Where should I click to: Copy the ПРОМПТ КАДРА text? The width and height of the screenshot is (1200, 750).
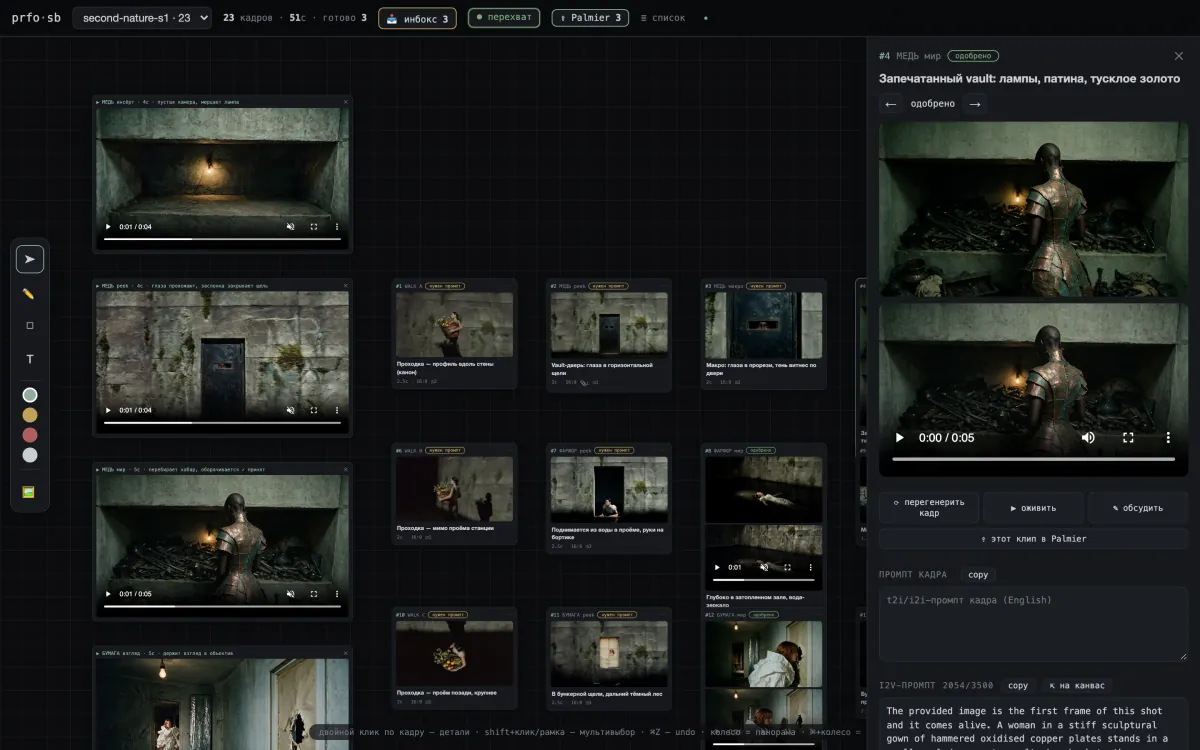pyautogui.click(x=978, y=575)
